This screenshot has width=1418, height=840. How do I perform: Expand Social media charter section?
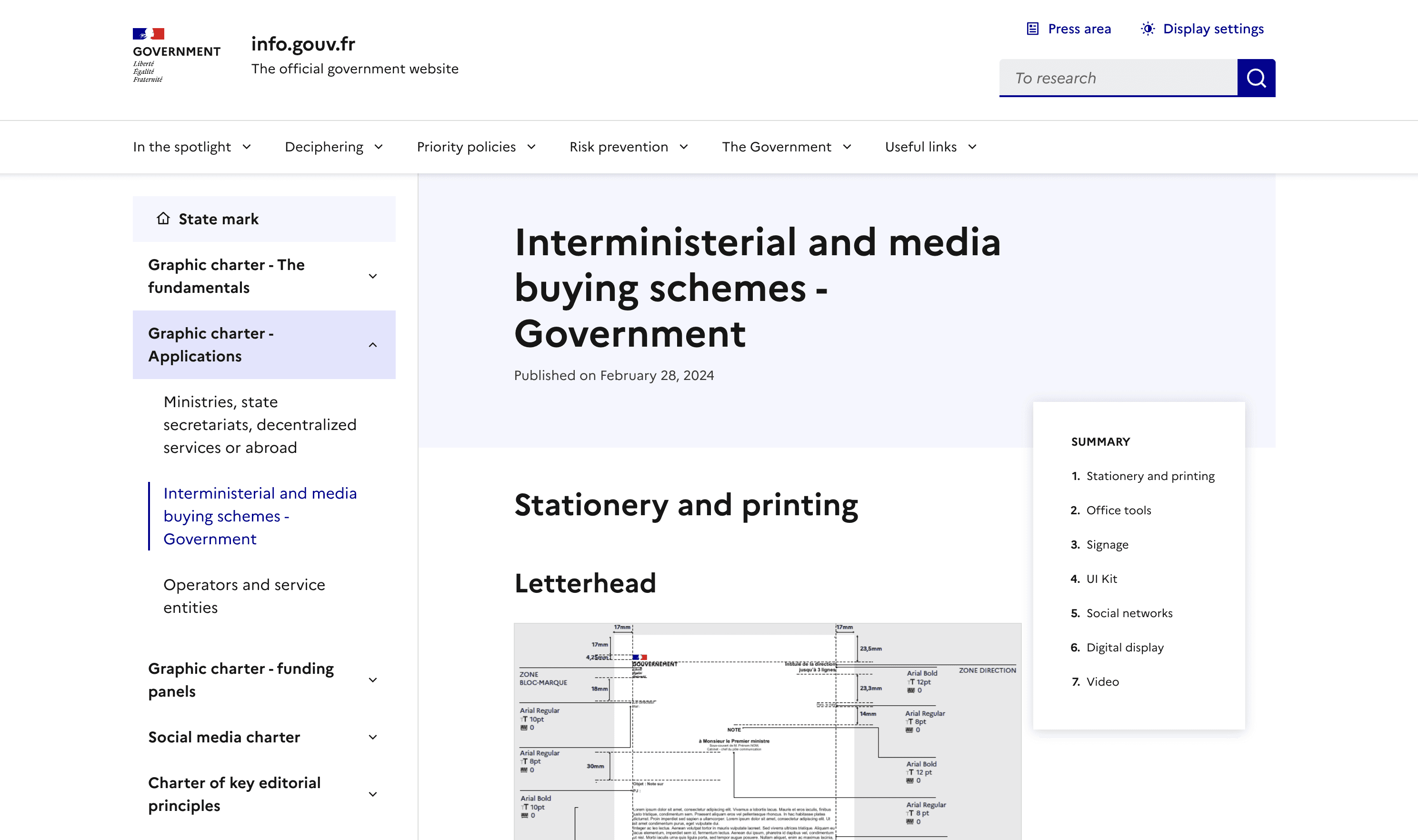click(372, 737)
